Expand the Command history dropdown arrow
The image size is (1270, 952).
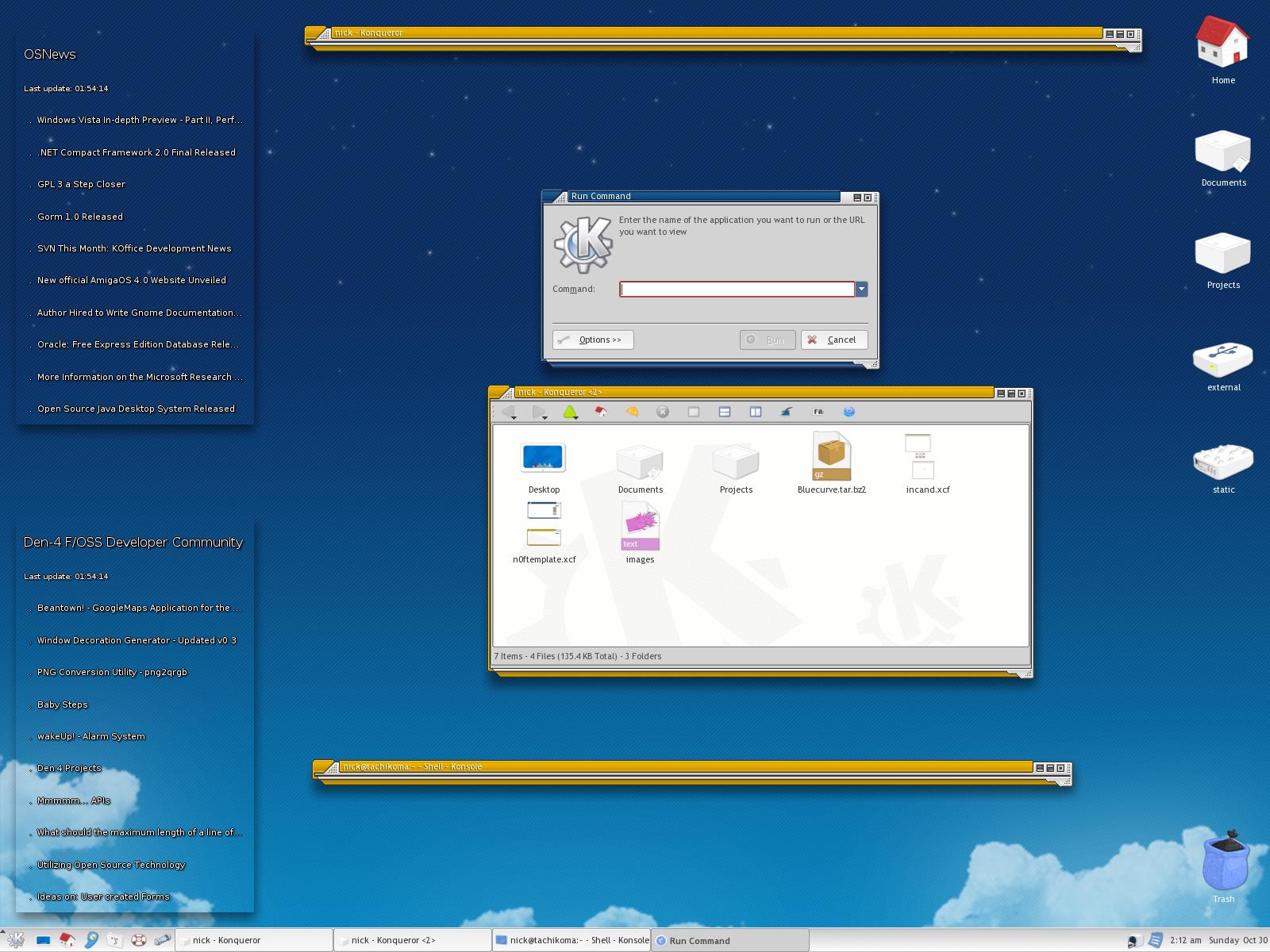click(x=861, y=289)
